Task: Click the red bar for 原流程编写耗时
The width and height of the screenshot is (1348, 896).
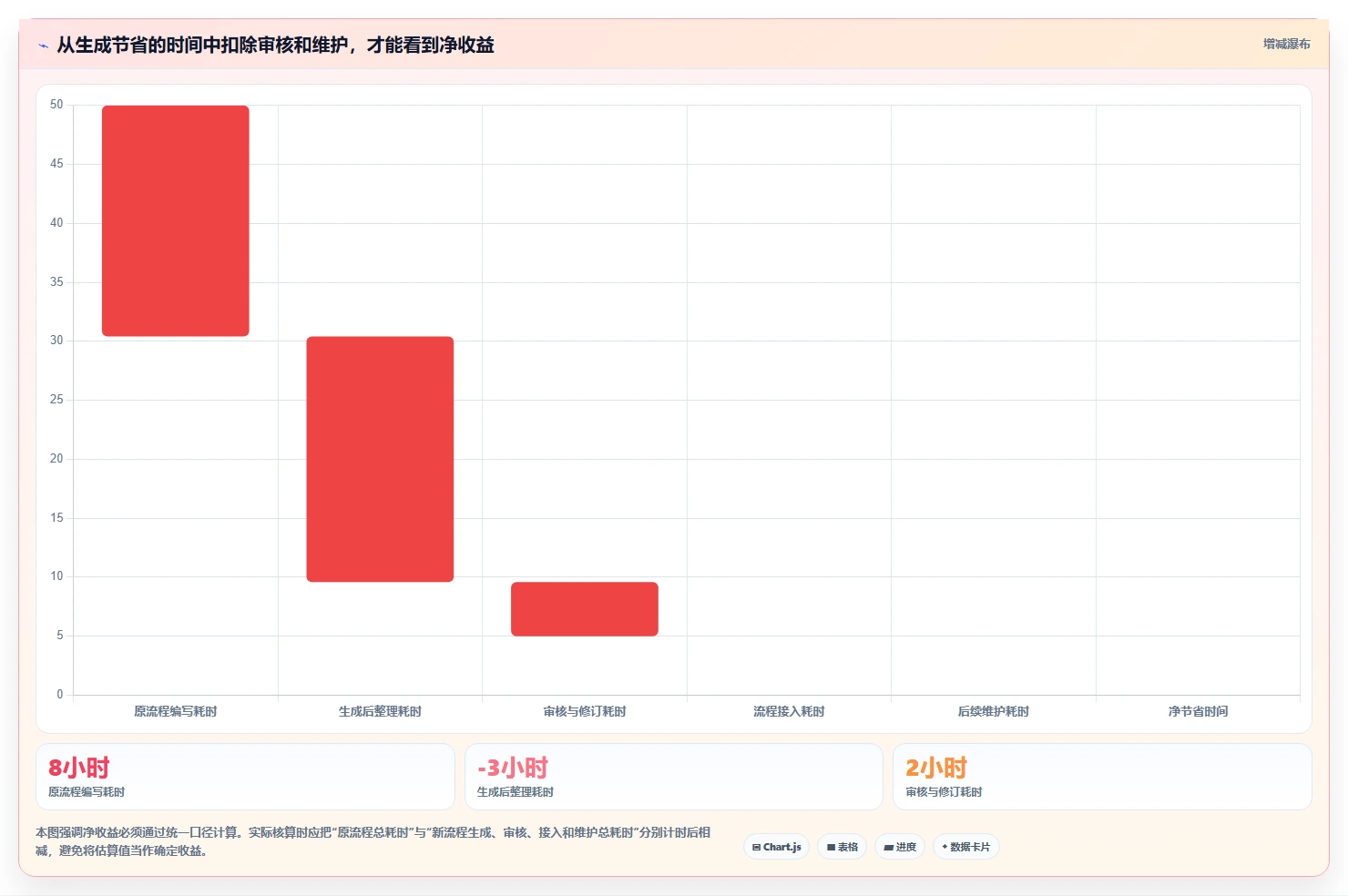Action: tap(176, 221)
